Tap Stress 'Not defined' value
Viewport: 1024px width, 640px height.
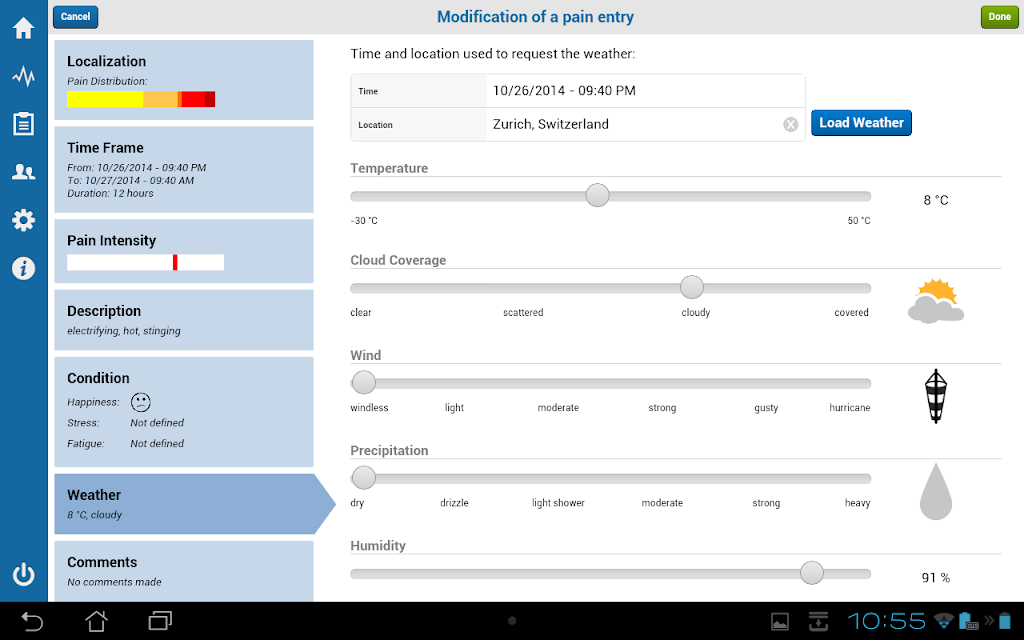click(x=157, y=423)
